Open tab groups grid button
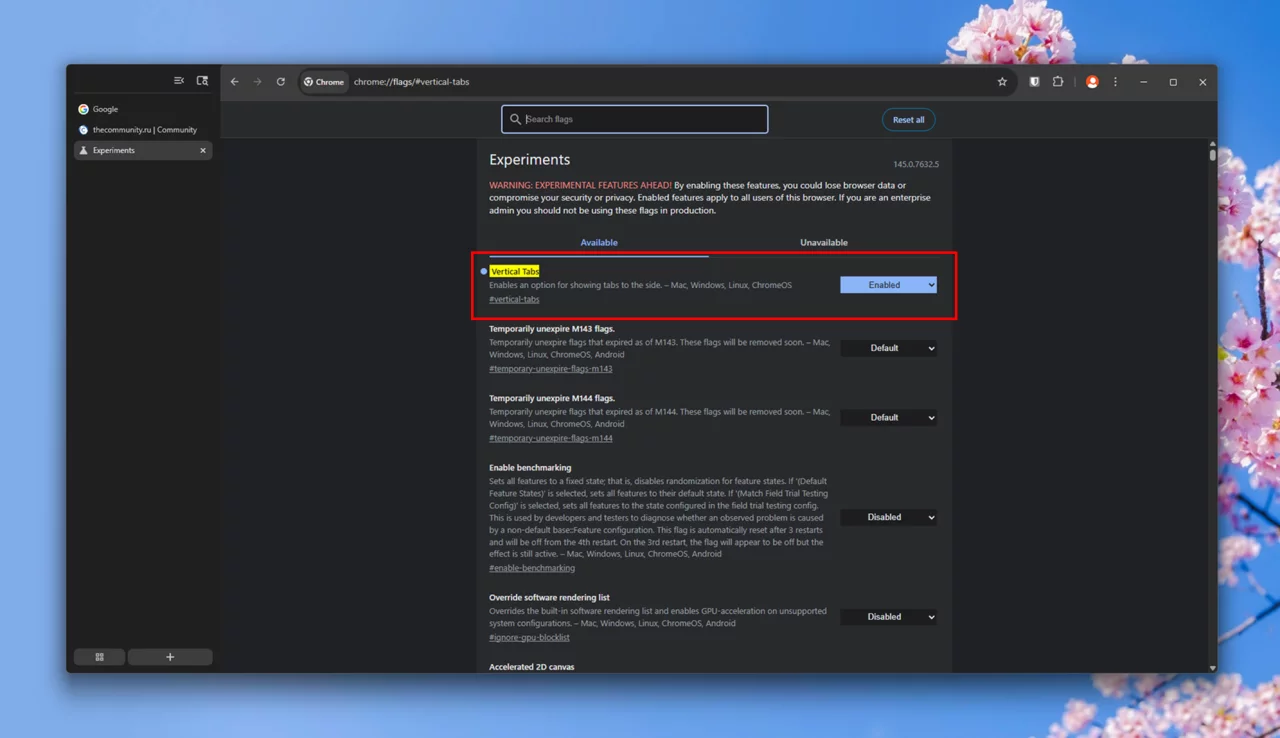 pos(99,657)
